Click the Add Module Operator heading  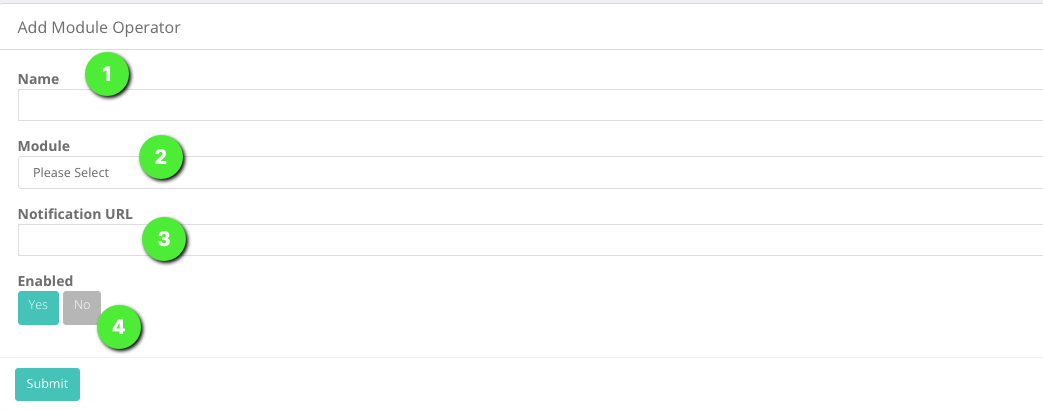coord(98,27)
